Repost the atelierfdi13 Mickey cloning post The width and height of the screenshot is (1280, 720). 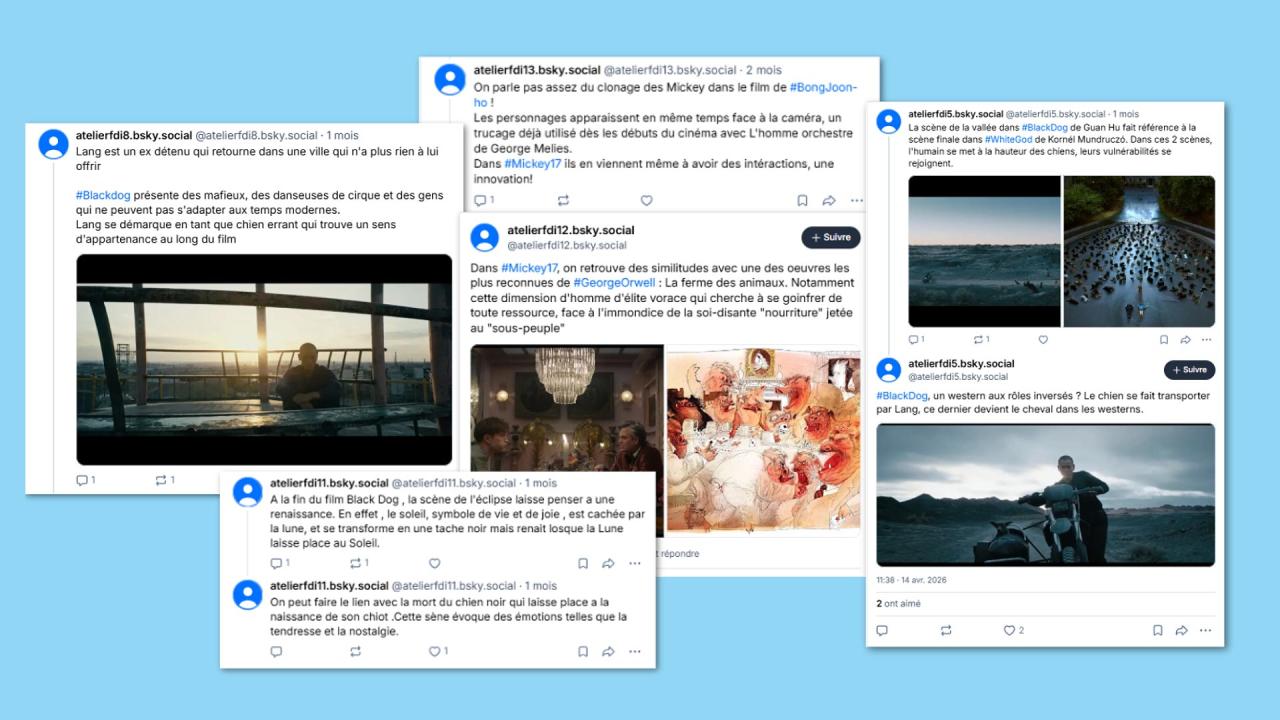pos(563,200)
